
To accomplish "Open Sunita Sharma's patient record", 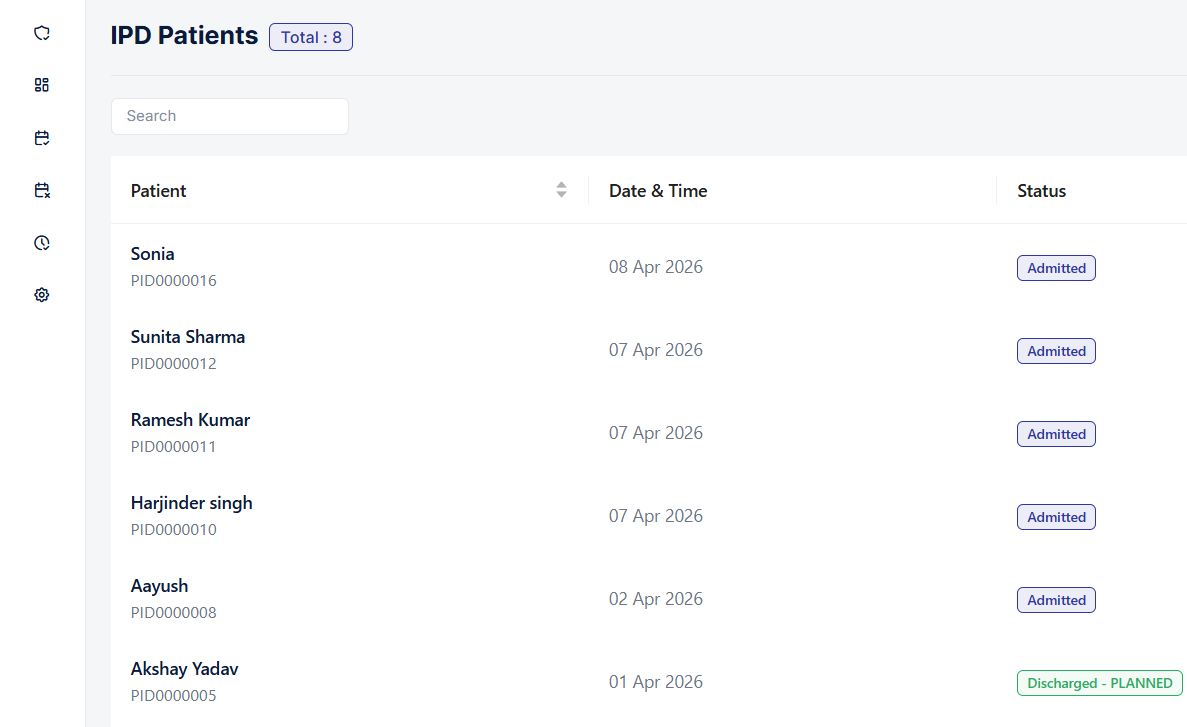I will 188,337.
